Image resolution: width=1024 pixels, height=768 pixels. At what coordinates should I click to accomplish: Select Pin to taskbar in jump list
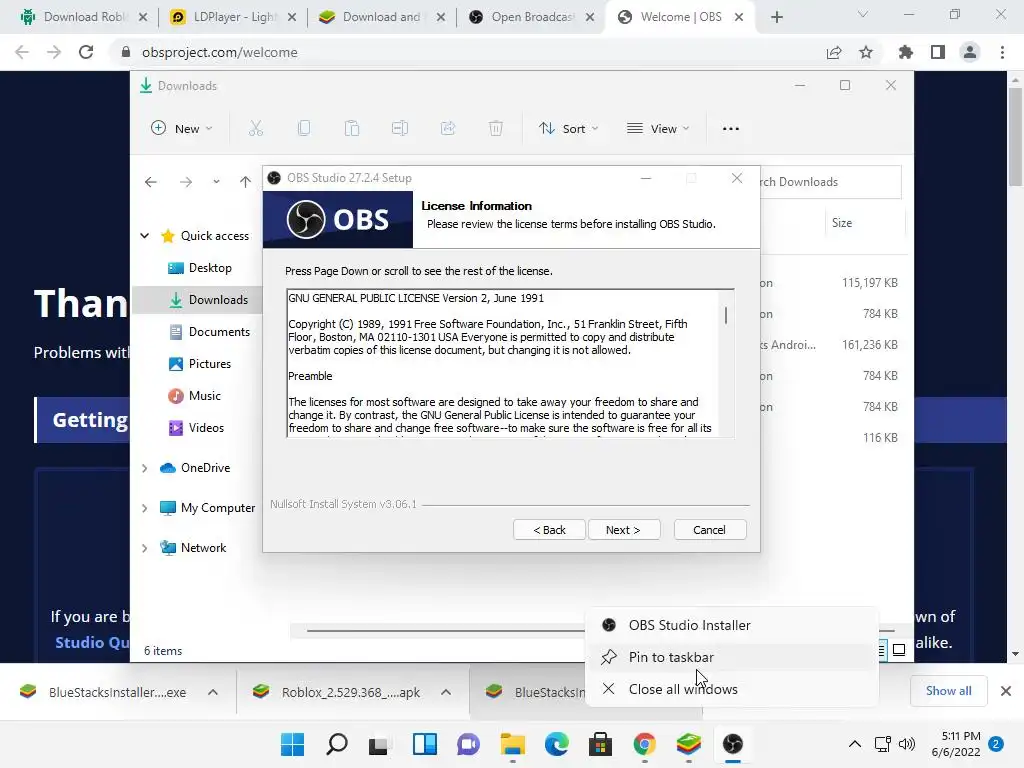click(x=732, y=657)
